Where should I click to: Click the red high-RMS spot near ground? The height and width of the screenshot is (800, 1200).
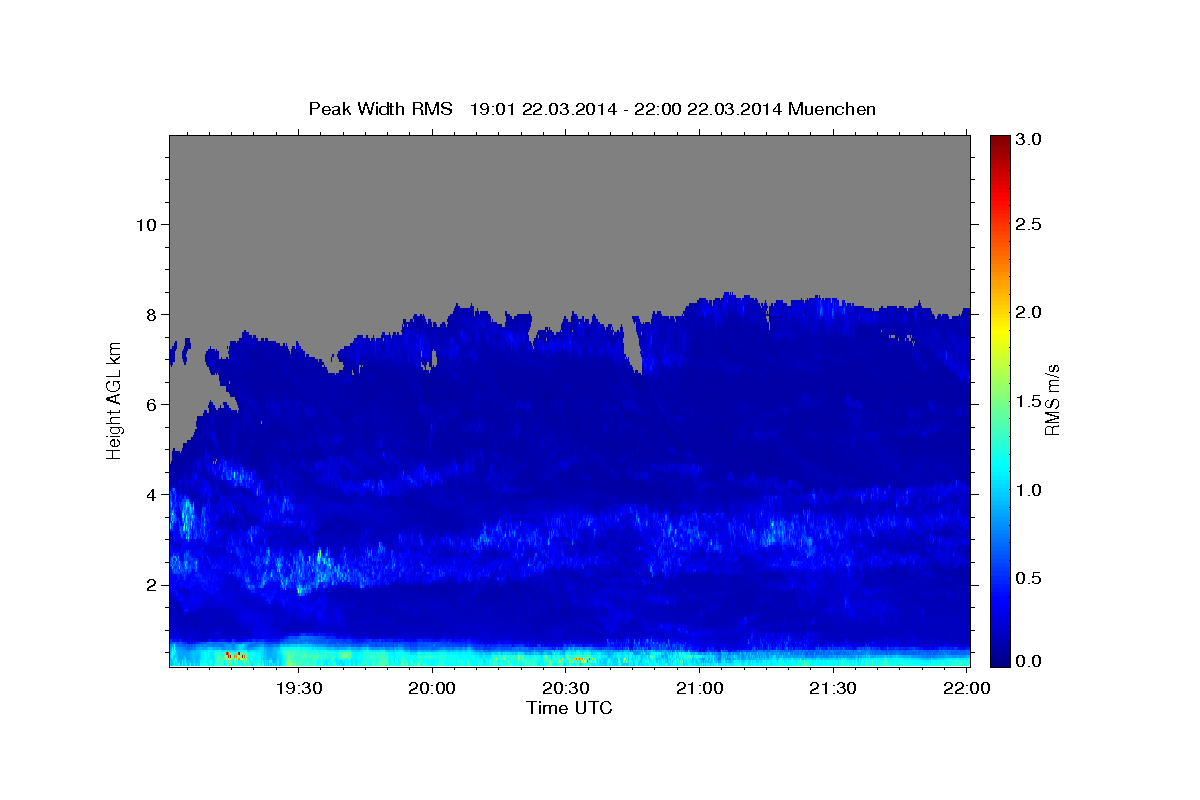[x=235, y=655]
